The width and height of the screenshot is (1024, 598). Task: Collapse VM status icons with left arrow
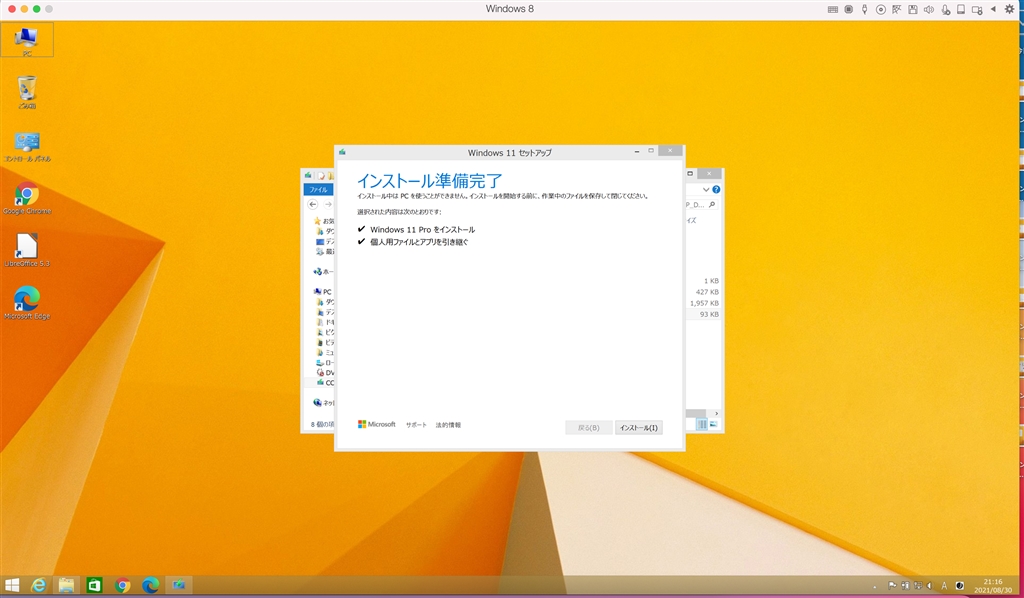click(x=994, y=9)
